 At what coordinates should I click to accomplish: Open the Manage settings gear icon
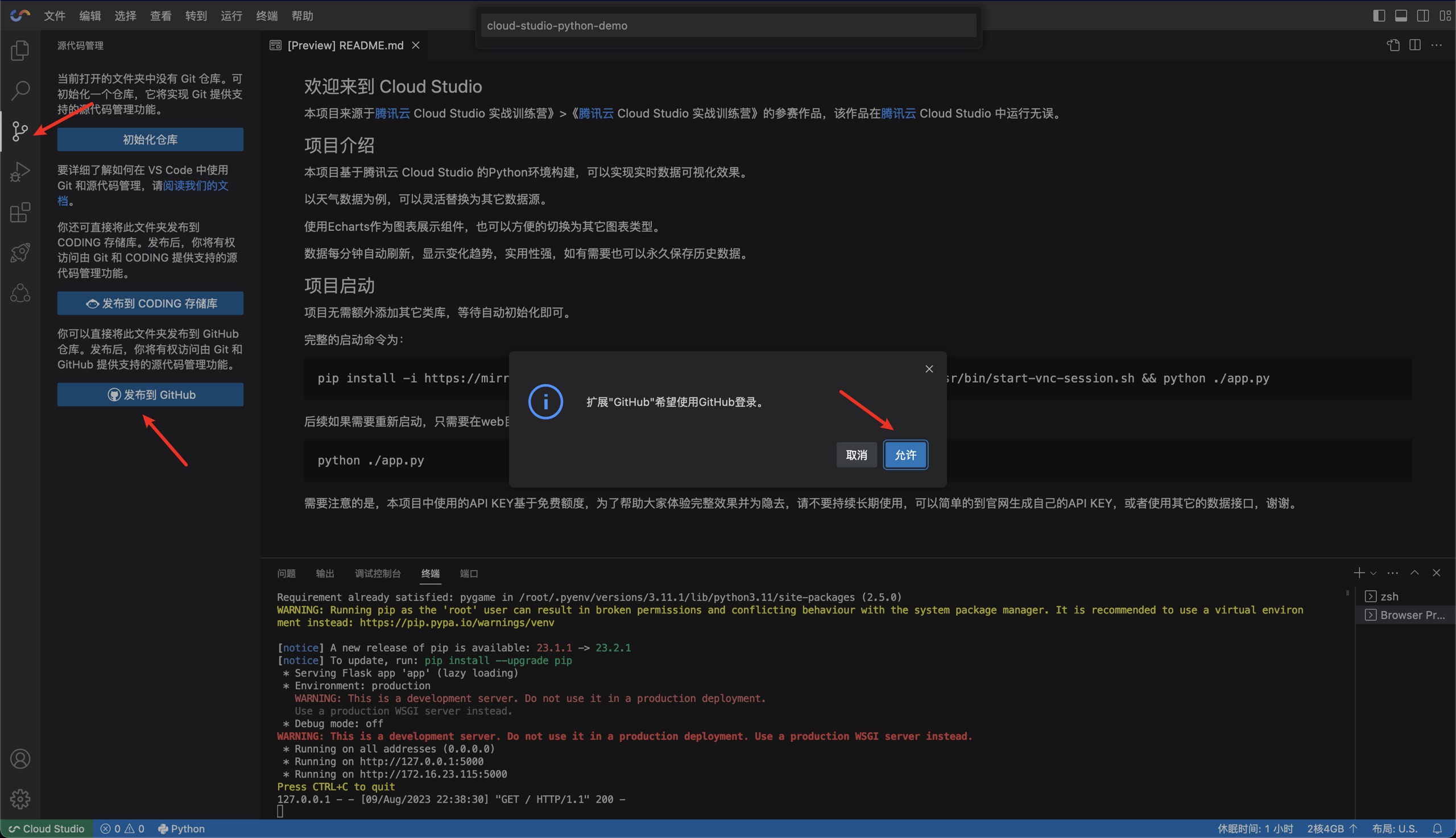(20, 799)
